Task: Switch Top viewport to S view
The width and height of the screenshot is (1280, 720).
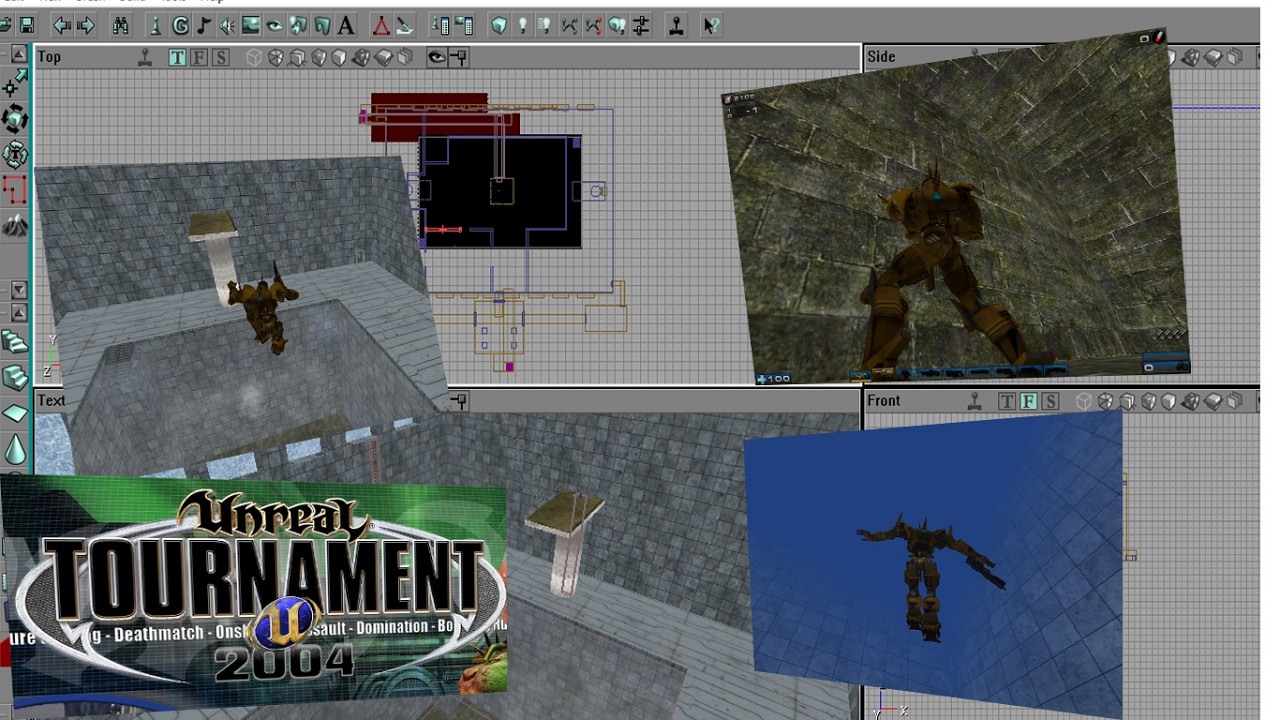Action: (x=220, y=57)
